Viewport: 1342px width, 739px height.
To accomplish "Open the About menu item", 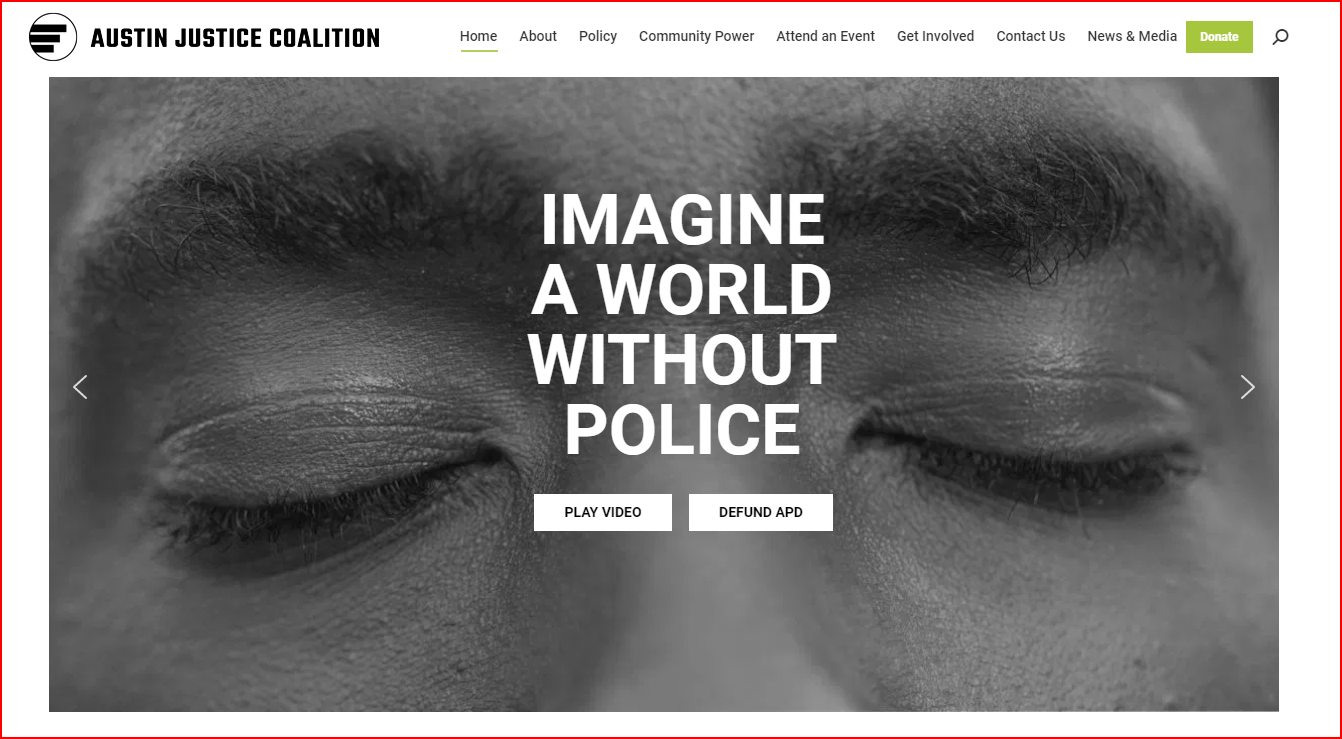I will (x=538, y=36).
